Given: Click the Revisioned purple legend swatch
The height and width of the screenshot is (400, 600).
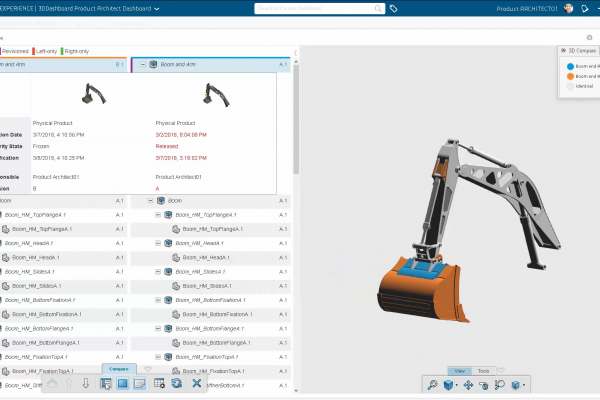Looking at the screenshot, I should tap(1, 51).
